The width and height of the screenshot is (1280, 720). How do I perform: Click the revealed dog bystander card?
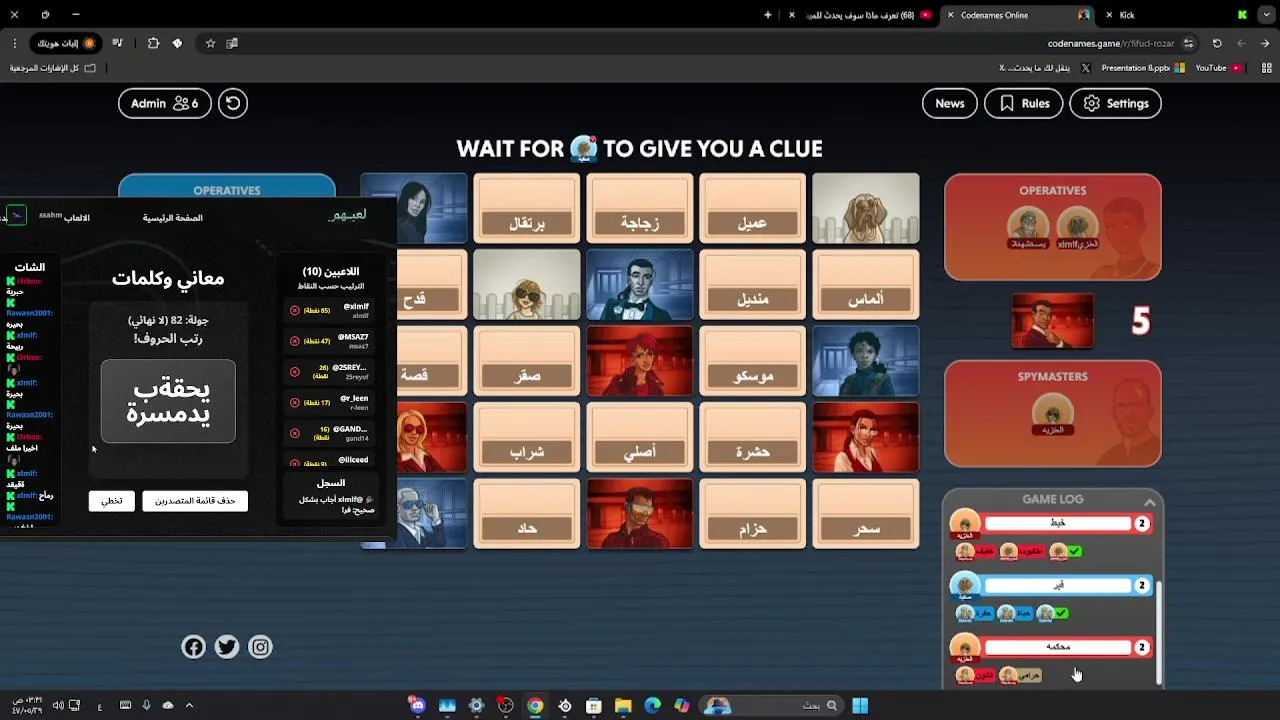pos(865,208)
